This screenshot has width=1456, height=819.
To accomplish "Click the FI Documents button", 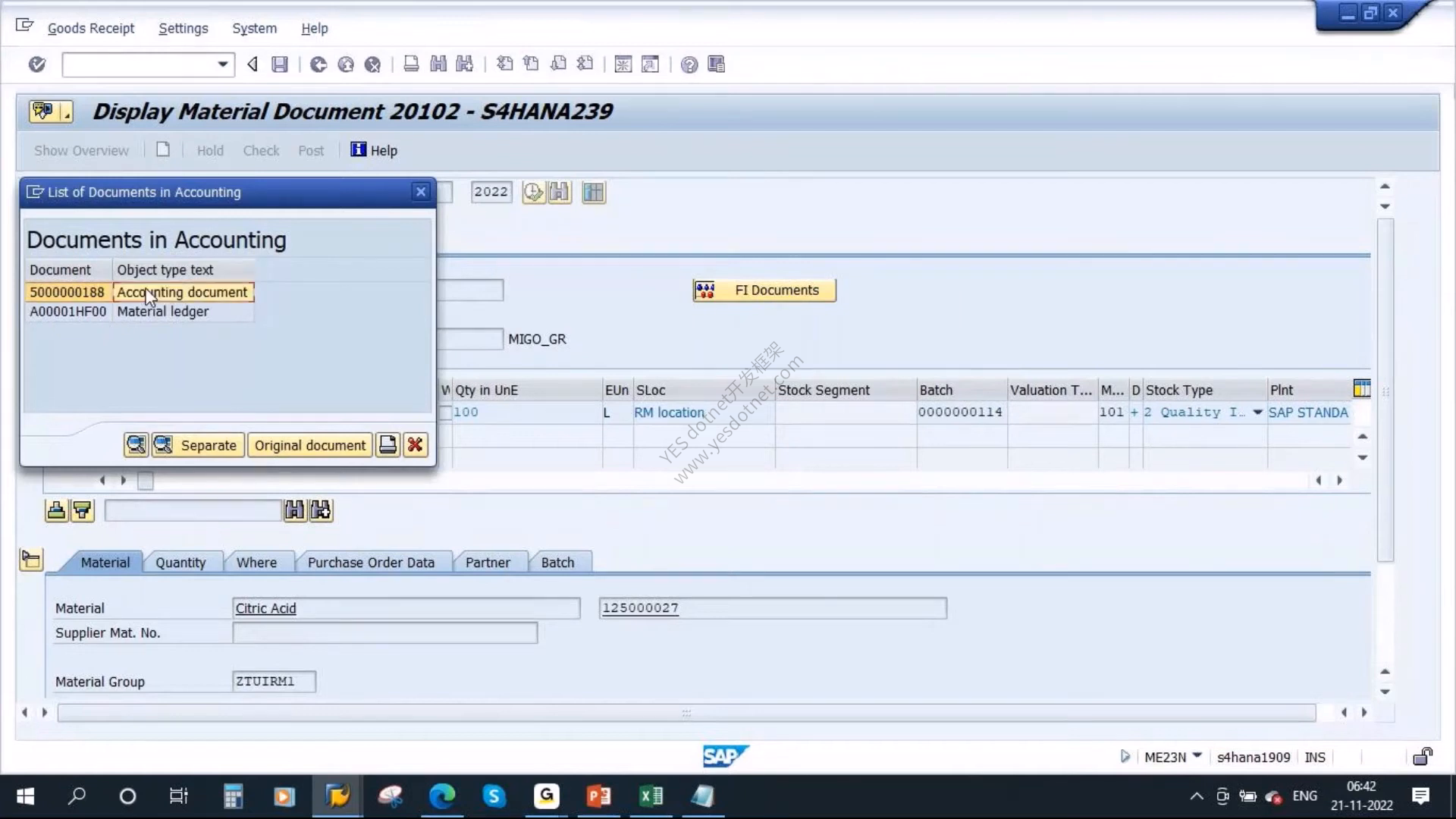I will pos(764,290).
